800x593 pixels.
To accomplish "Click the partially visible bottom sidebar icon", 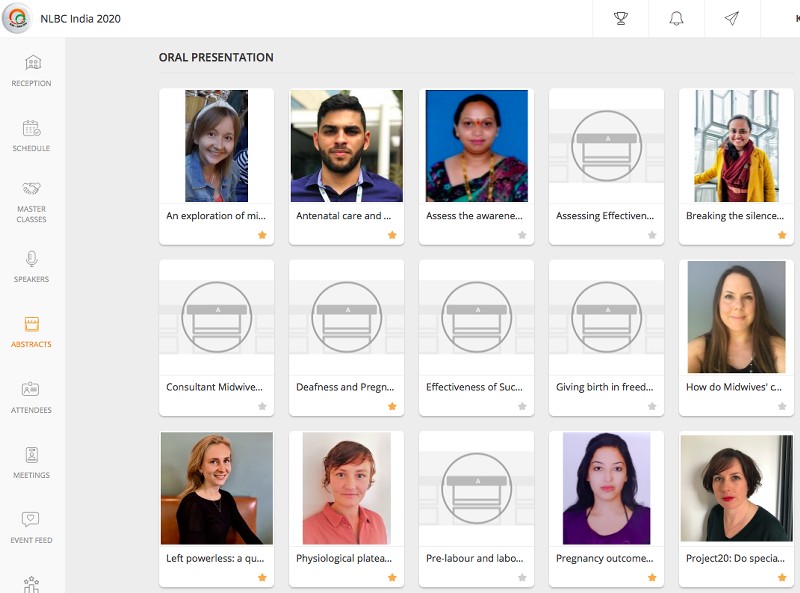I will [32, 584].
